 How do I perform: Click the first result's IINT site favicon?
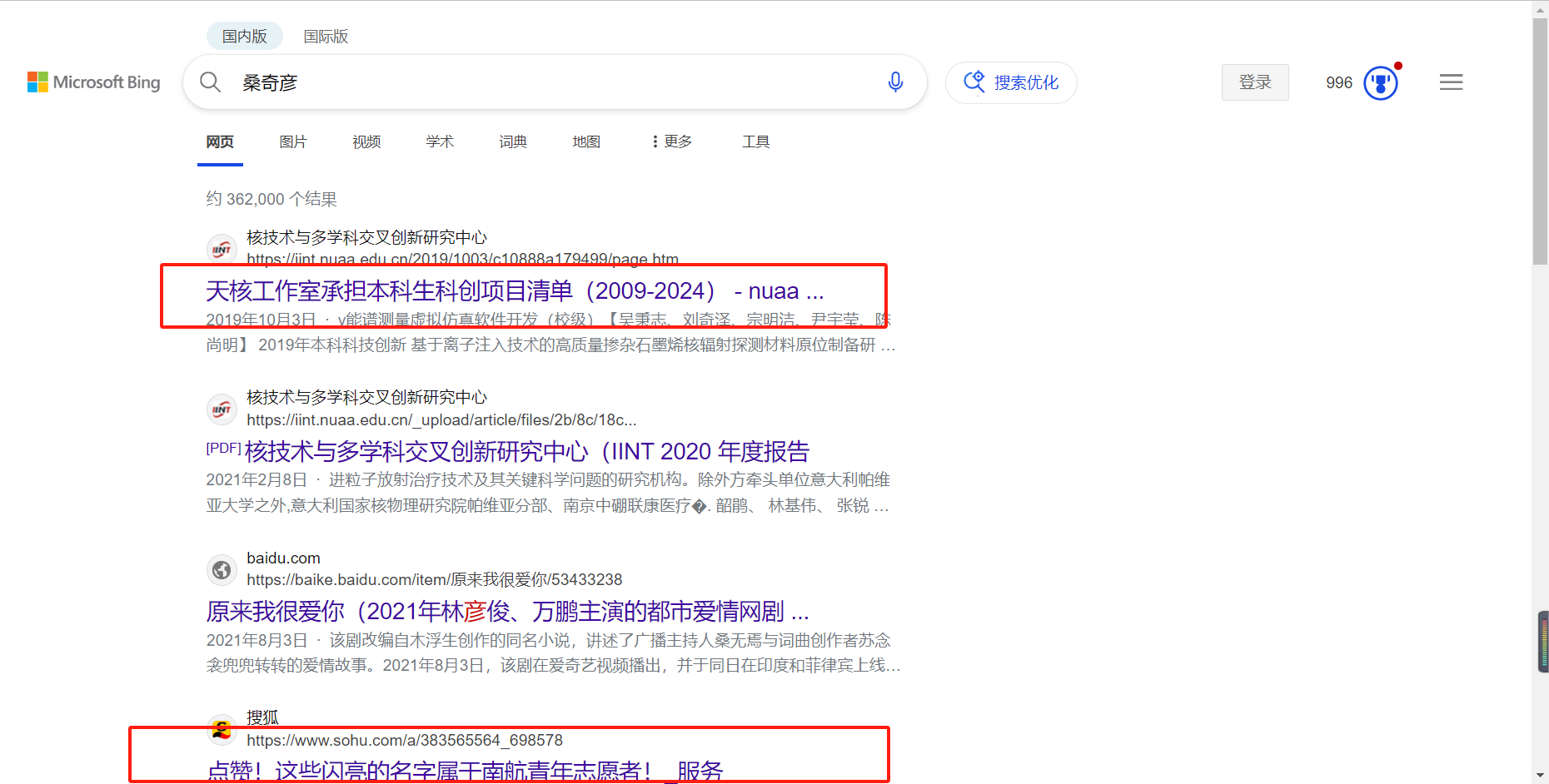[x=222, y=249]
